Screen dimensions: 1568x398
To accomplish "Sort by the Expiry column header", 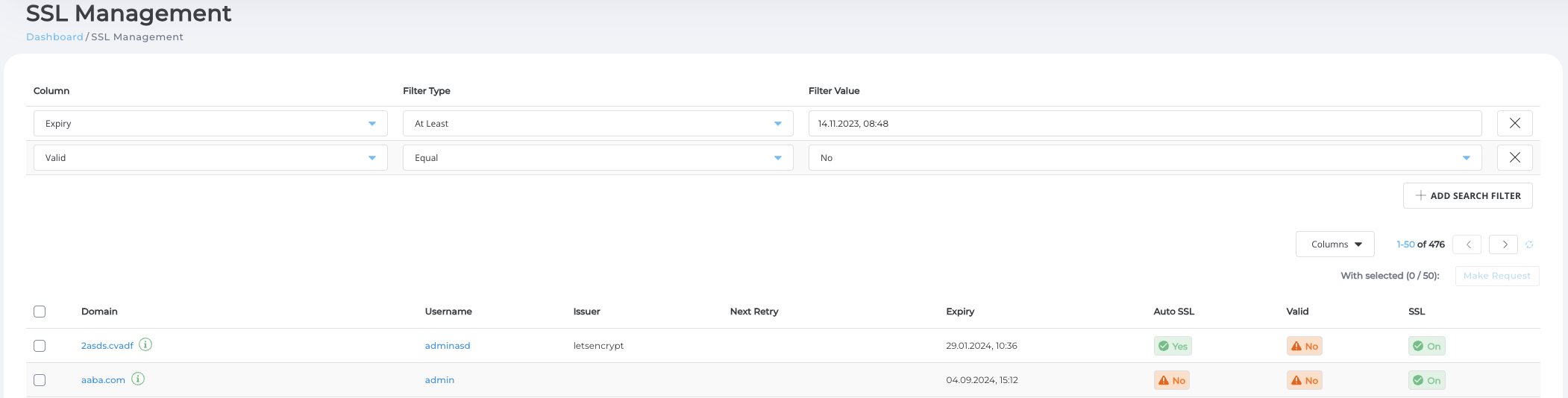I will 960,312.
